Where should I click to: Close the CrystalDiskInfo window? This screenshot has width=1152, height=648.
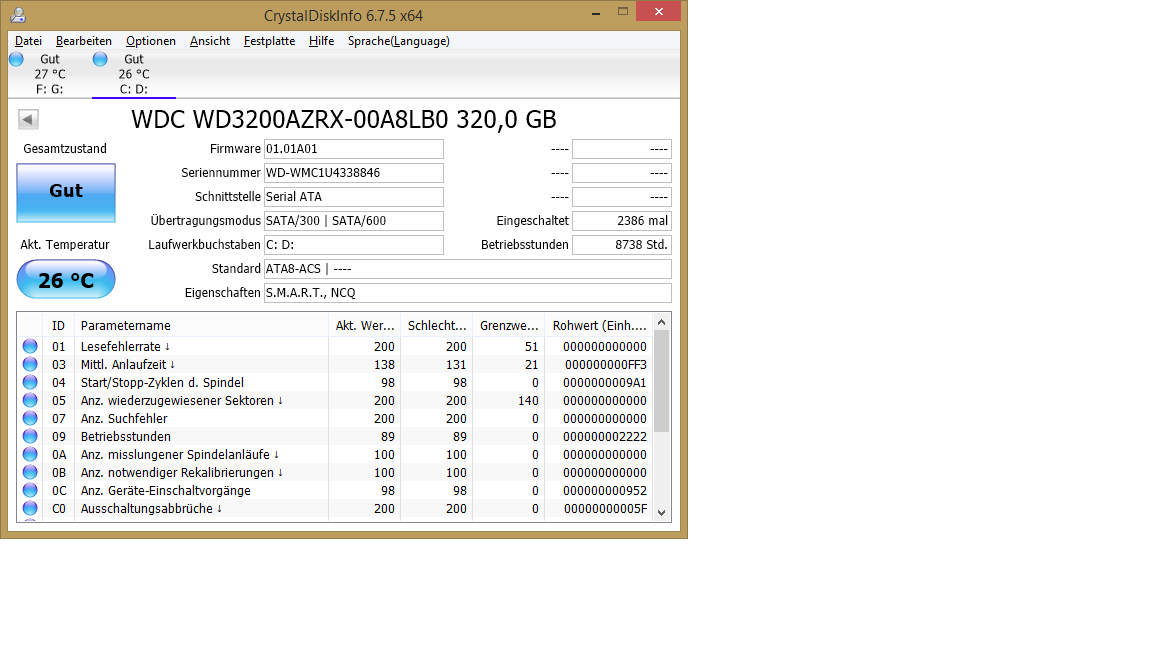[x=659, y=11]
